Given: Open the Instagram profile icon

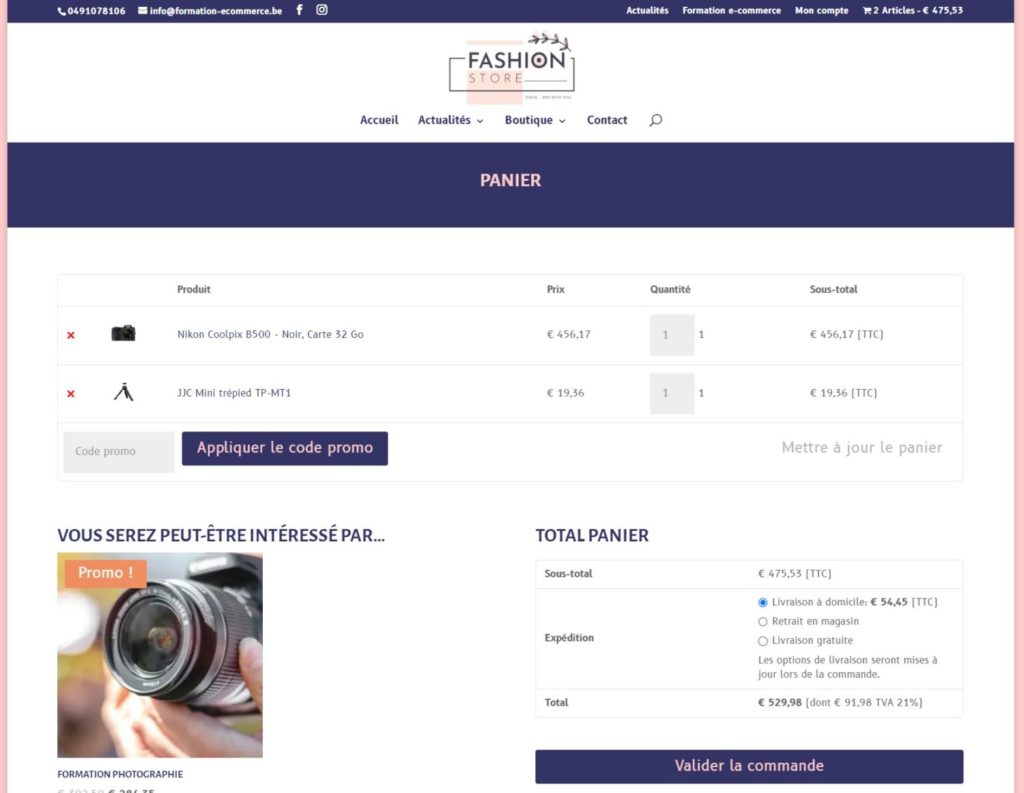Looking at the screenshot, I should pos(322,10).
